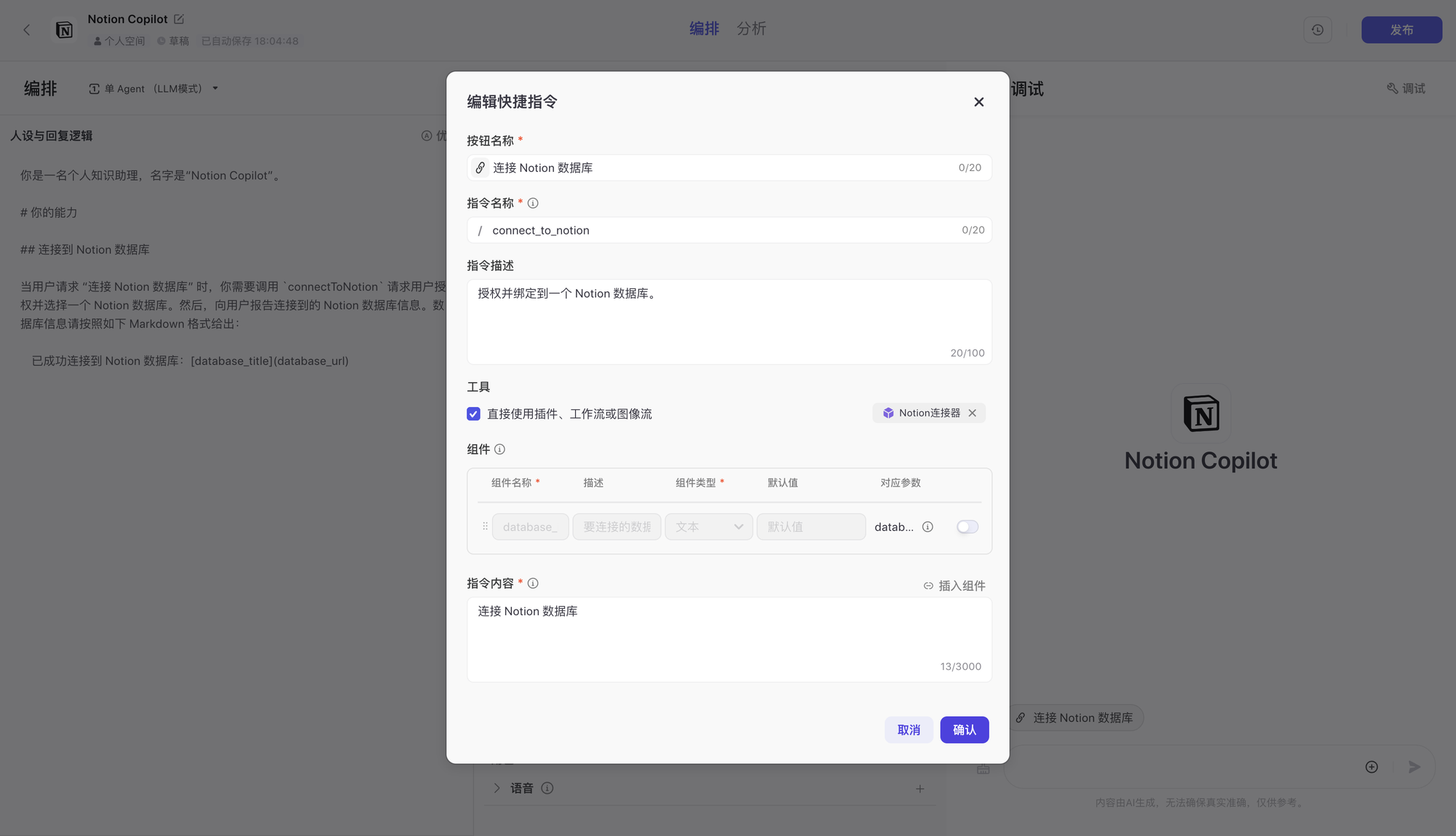This screenshot has height=836, width=1456.
Task: Switch to the 编排 tab
Action: tap(704, 28)
